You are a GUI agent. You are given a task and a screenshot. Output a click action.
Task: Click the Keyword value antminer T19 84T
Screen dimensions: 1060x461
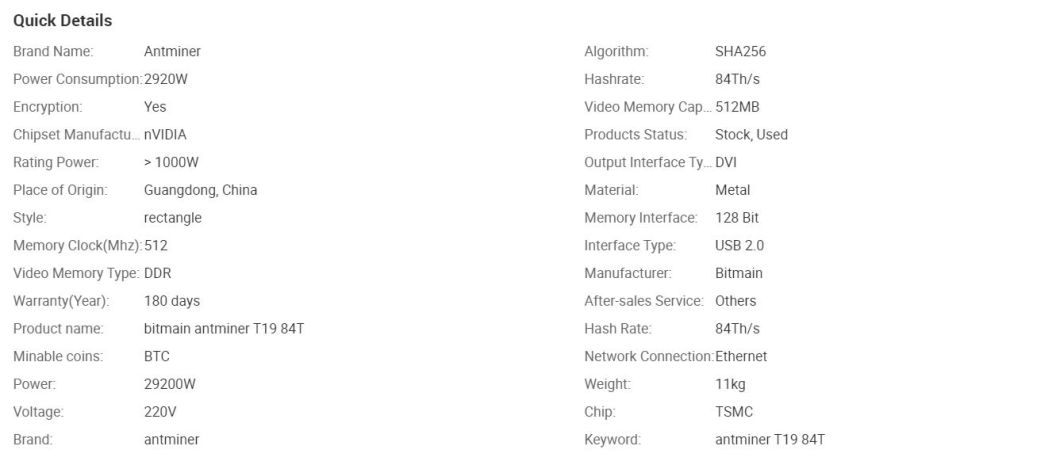770,440
